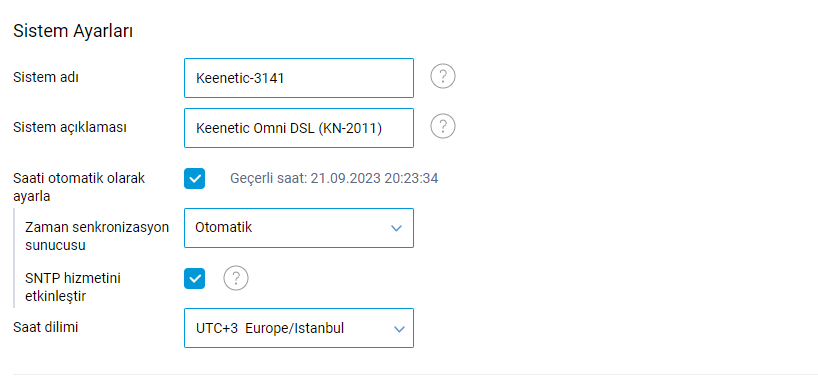Select the Sistem Ayarları heading
The image size is (818, 378).
coord(73,31)
